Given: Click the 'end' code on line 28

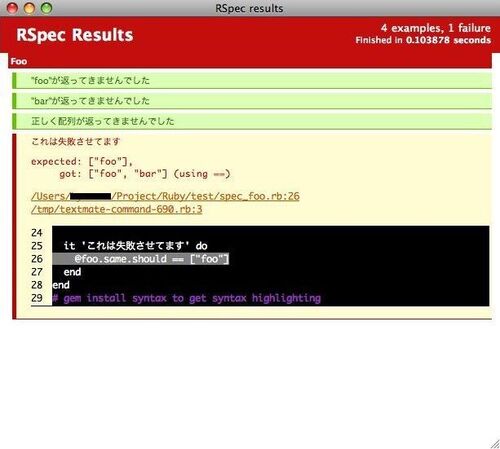Looking at the screenshot, I should click(x=61, y=285).
